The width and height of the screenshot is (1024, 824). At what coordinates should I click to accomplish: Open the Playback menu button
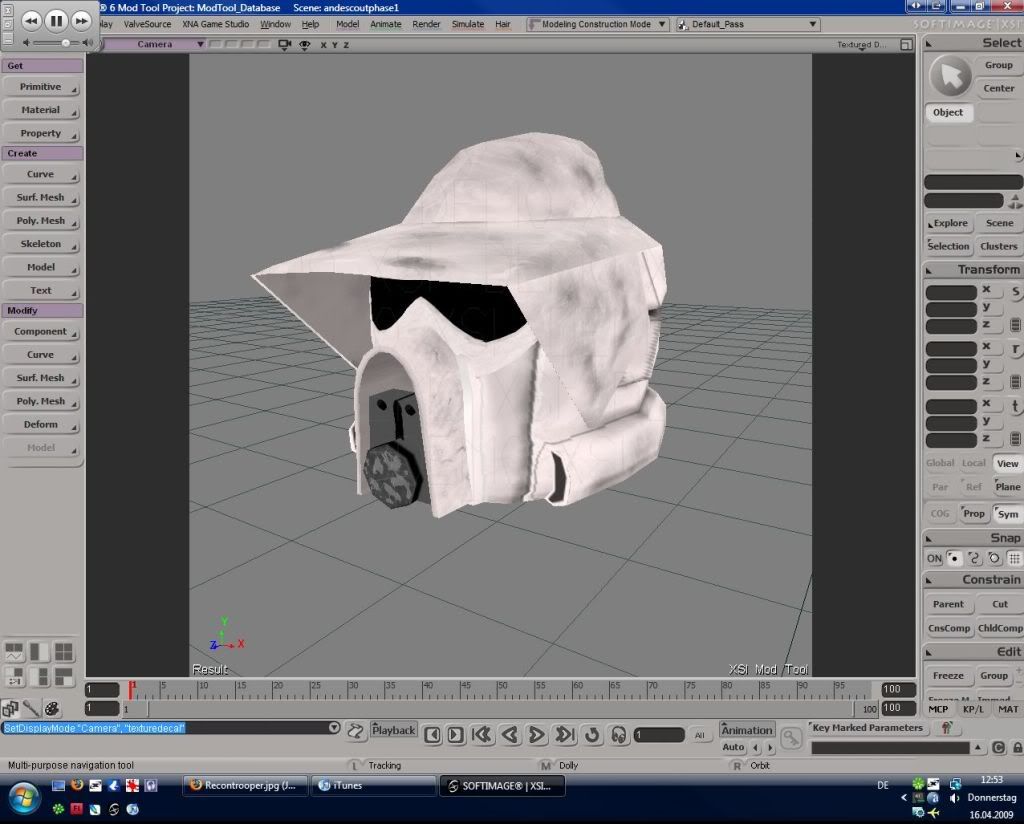pos(393,730)
